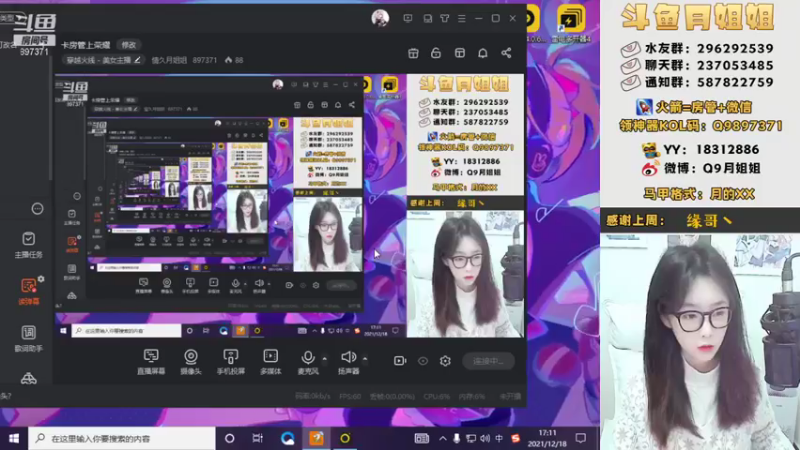Open the settings gear near 连接中
The width and height of the screenshot is (800, 450).
click(445, 361)
